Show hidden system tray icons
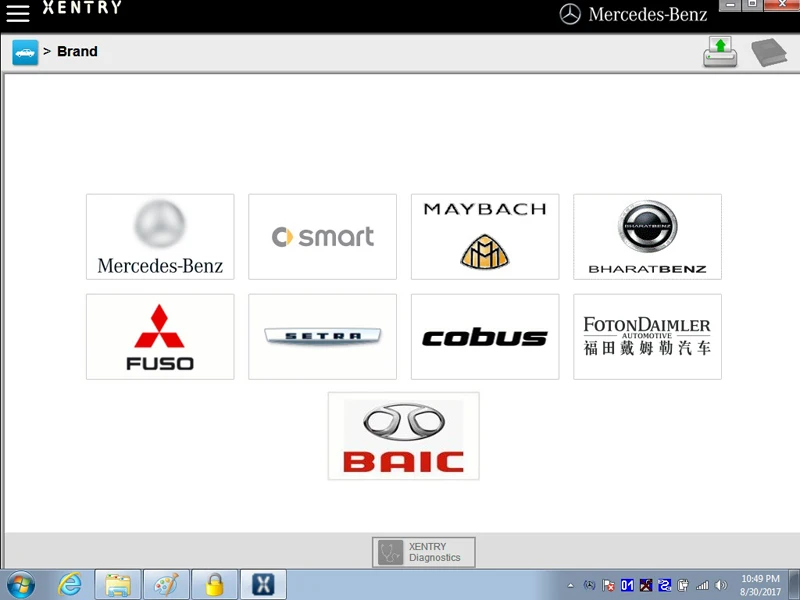 coord(570,585)
